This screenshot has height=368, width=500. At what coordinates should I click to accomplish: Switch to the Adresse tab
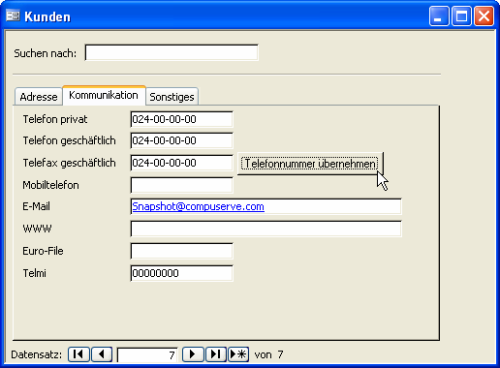coord(38,97)
